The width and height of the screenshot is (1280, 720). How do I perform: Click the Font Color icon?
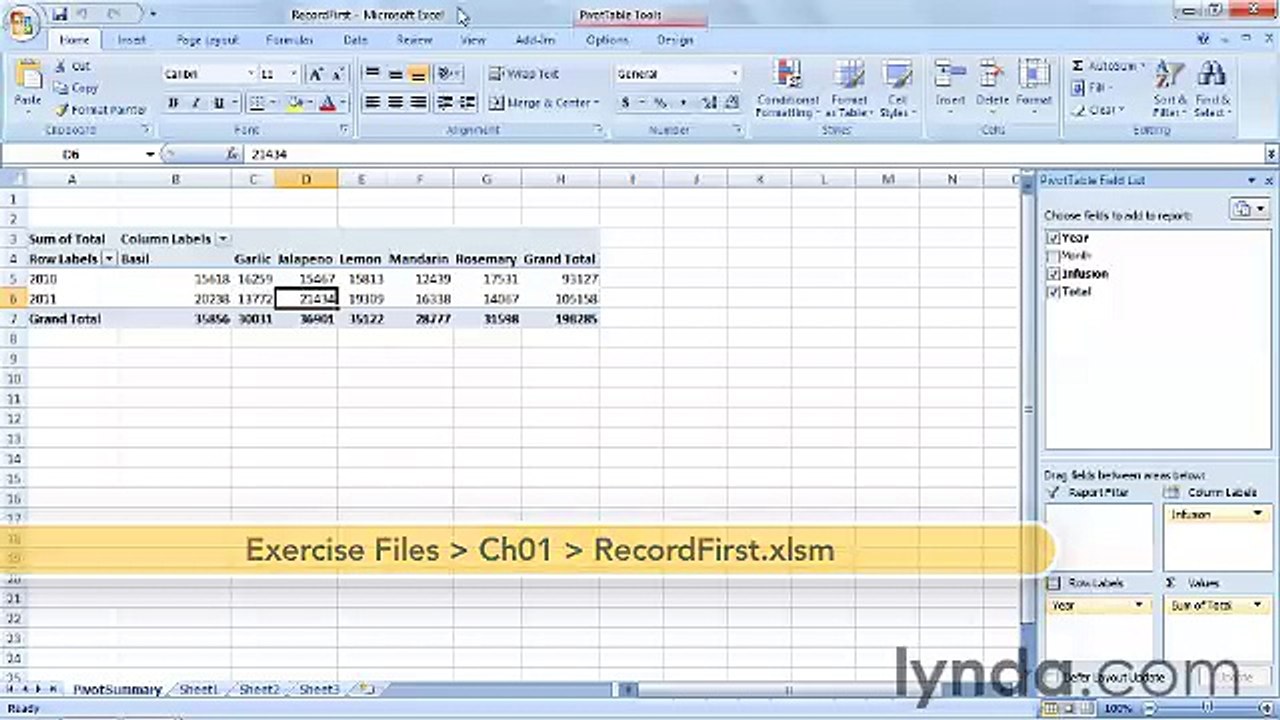point(327,103)
